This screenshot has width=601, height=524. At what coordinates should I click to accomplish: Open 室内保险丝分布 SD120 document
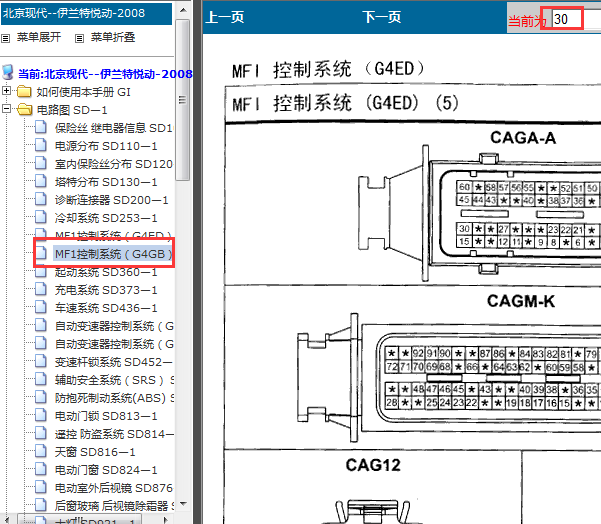tap(113, 164)
